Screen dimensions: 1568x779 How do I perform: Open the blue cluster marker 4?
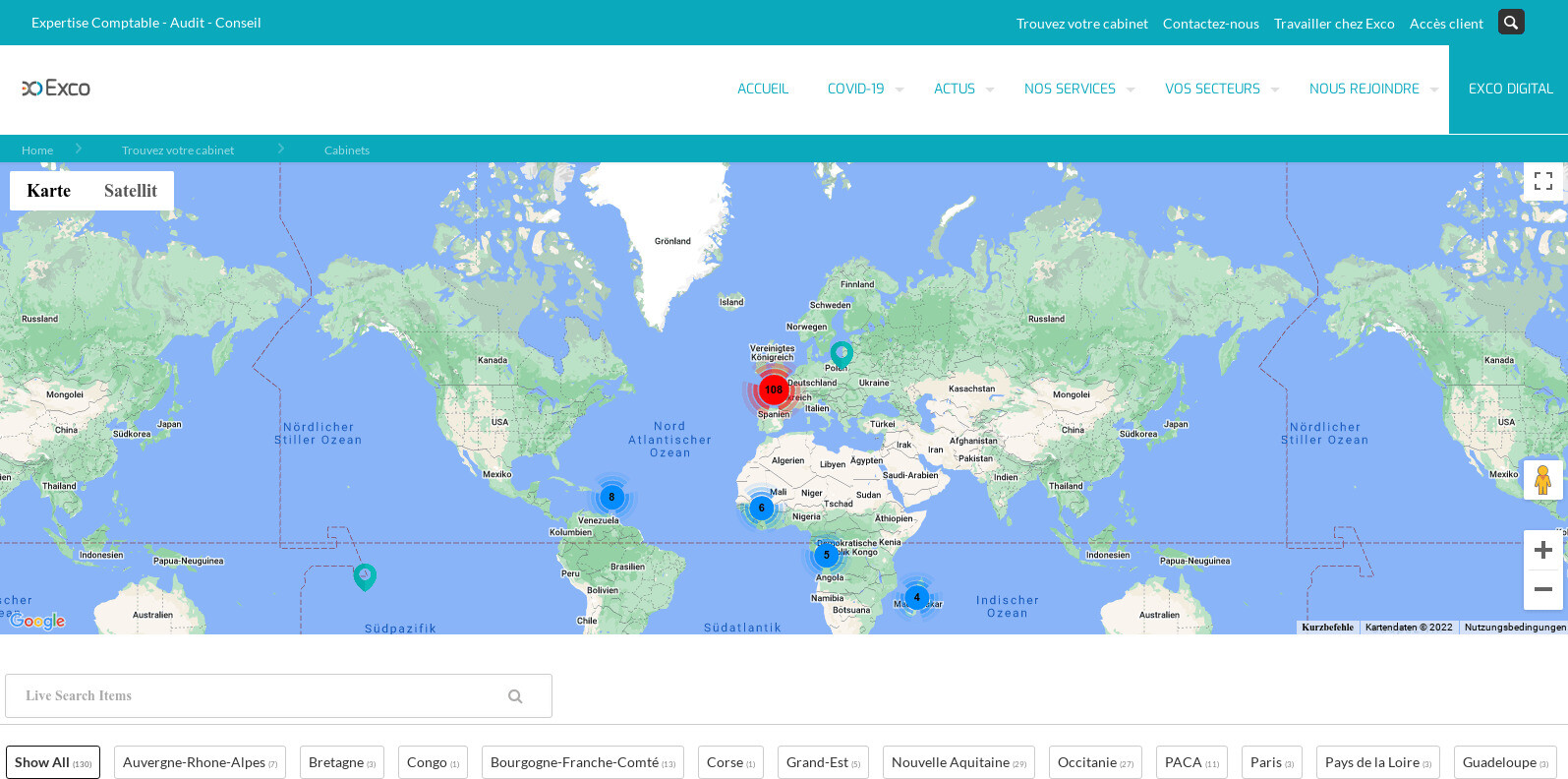pos(916,597)
